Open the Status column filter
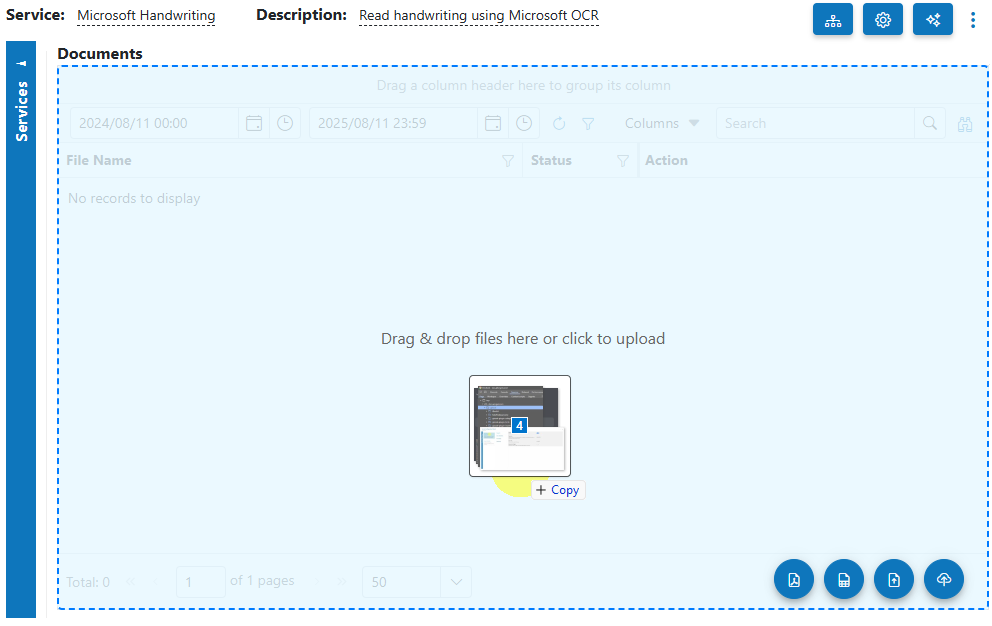This screenshot has width=992, height=626. (x=623, y=161)
